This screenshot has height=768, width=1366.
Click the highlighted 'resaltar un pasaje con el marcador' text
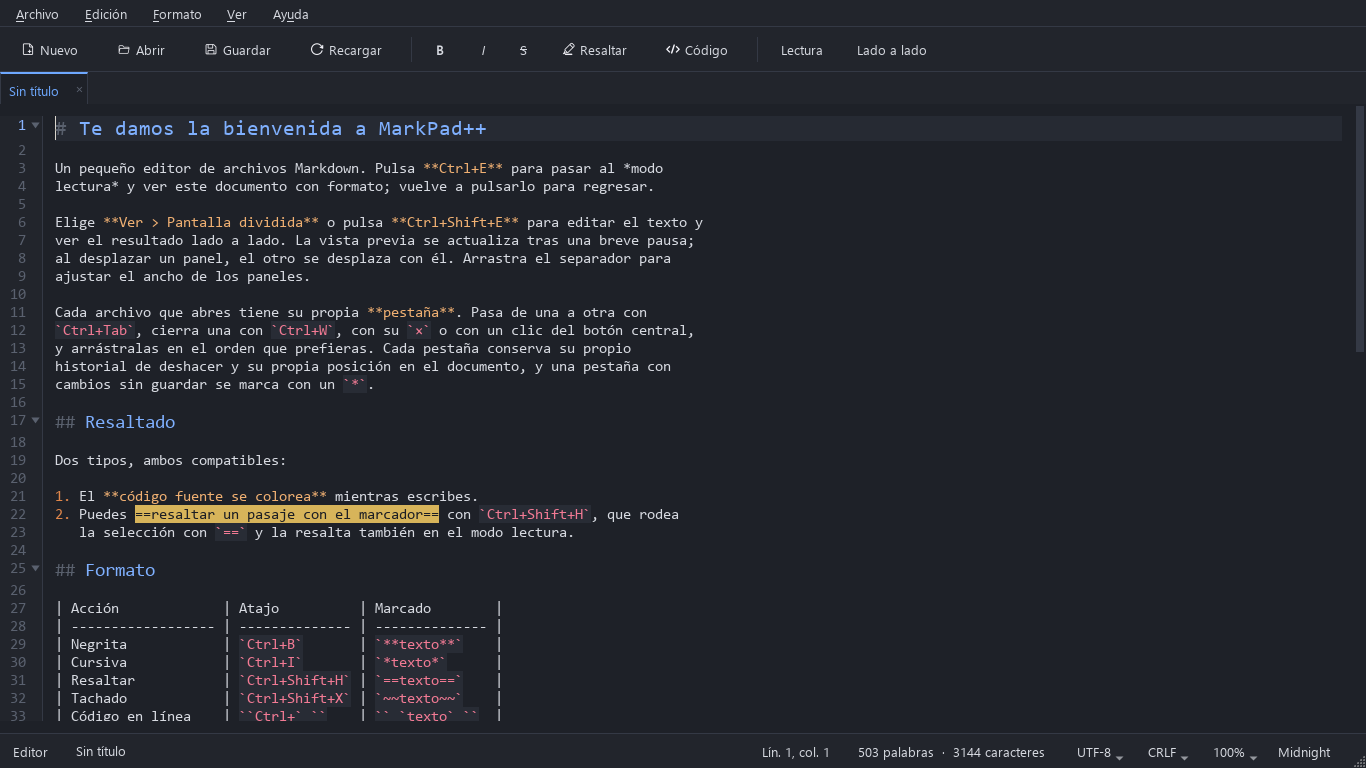[x=287, y=515]
